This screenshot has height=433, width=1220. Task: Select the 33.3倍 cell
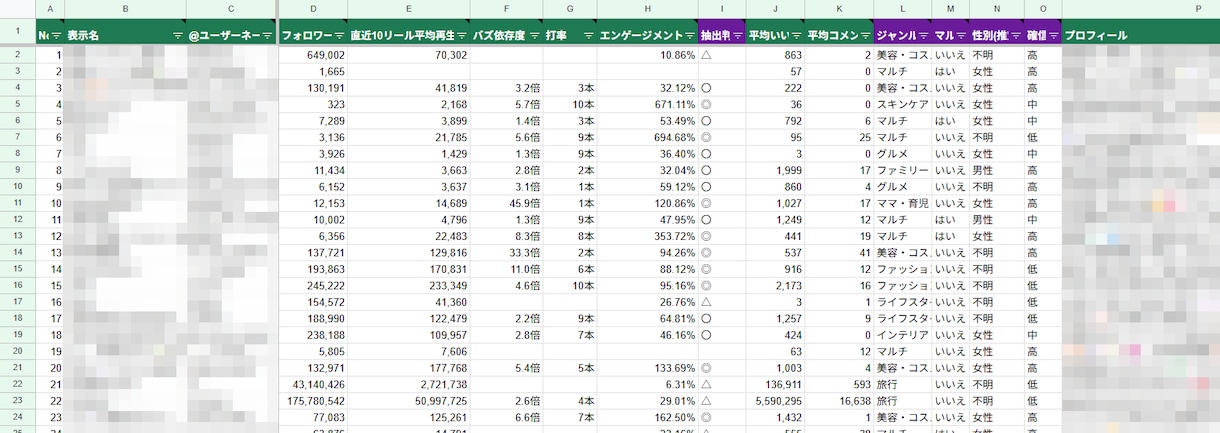pos(507,253)
